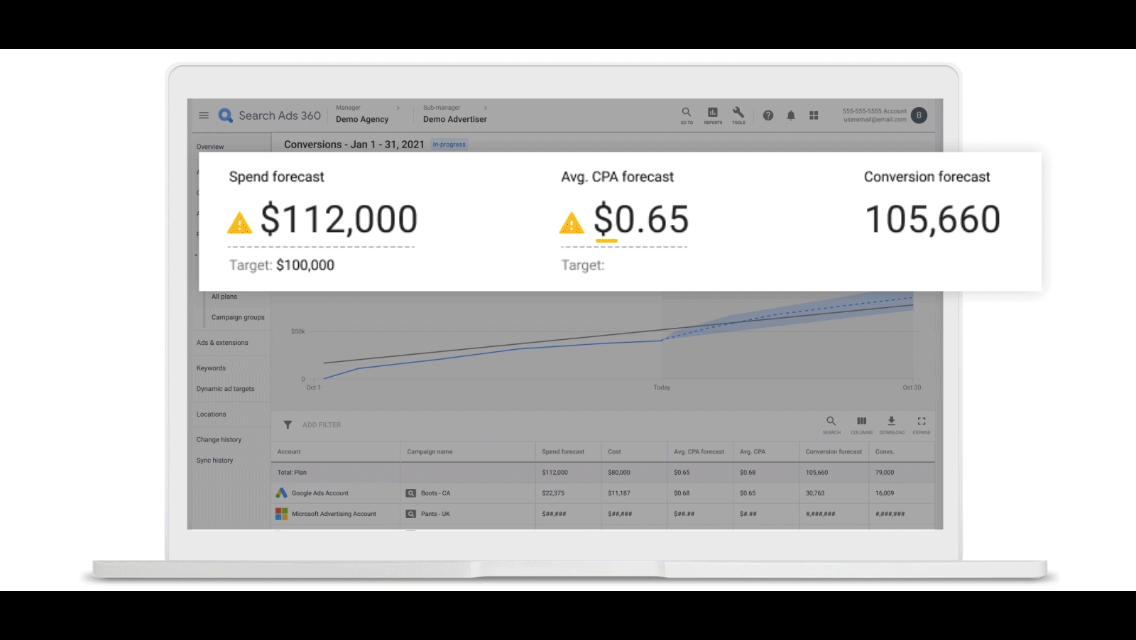The width and height of the screenshot is (1136, 640).
Task: Open the notifications bell
Action: coord(791,116)
